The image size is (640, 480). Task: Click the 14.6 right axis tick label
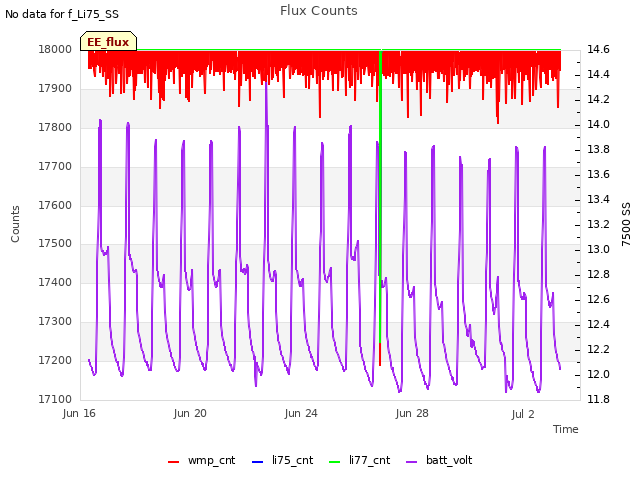[598, 49]
